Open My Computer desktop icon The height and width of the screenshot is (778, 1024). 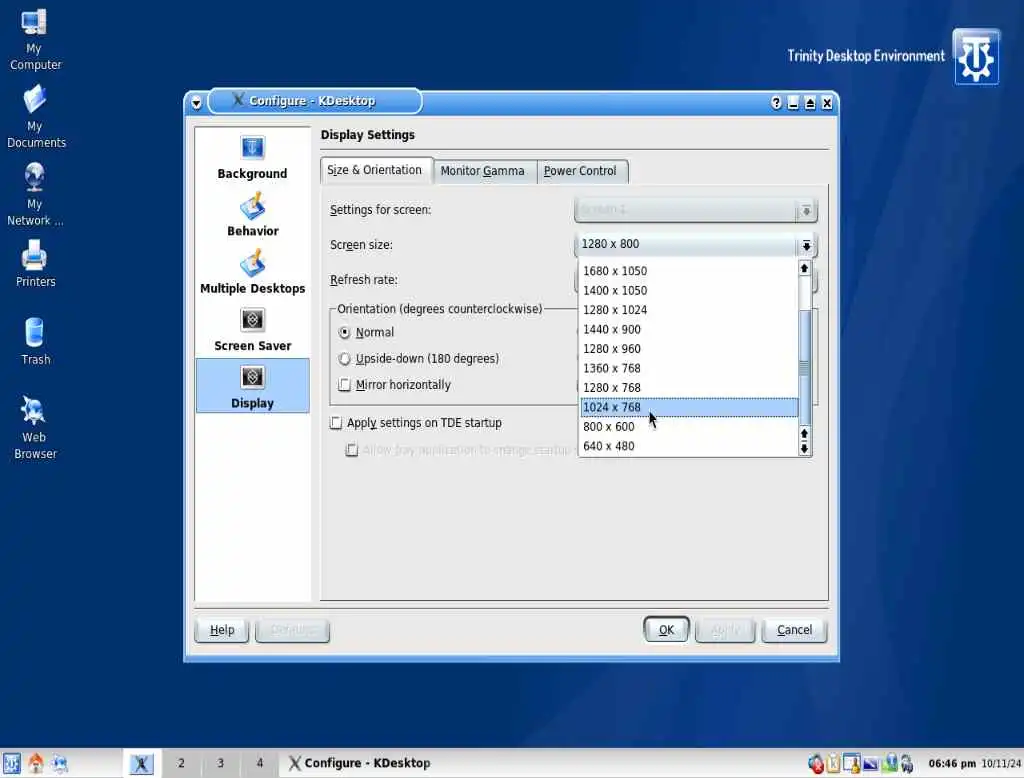pyautogui.click(x=35, y=39)
